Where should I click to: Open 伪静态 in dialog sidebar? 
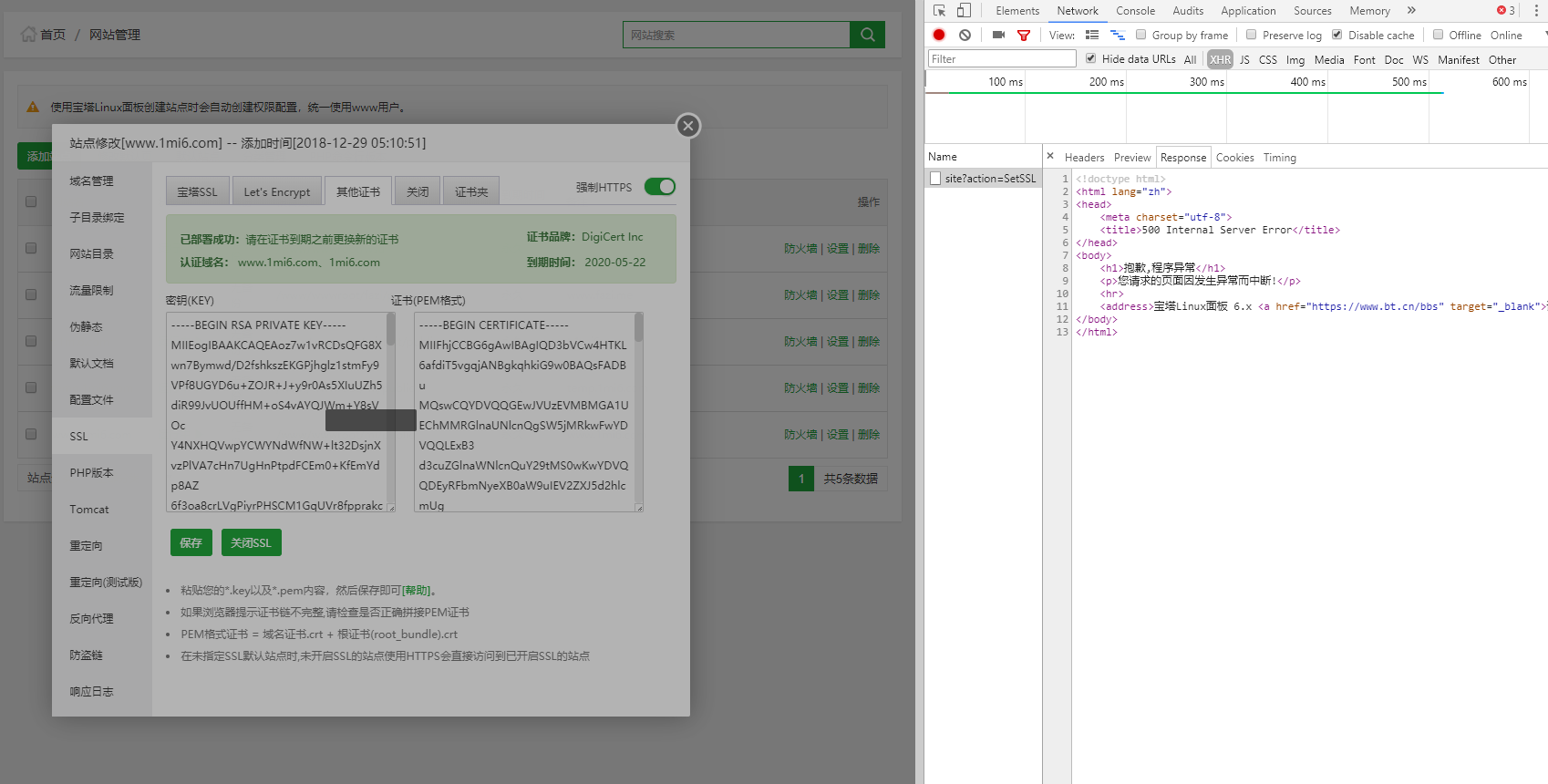click(x=101, y=326)
